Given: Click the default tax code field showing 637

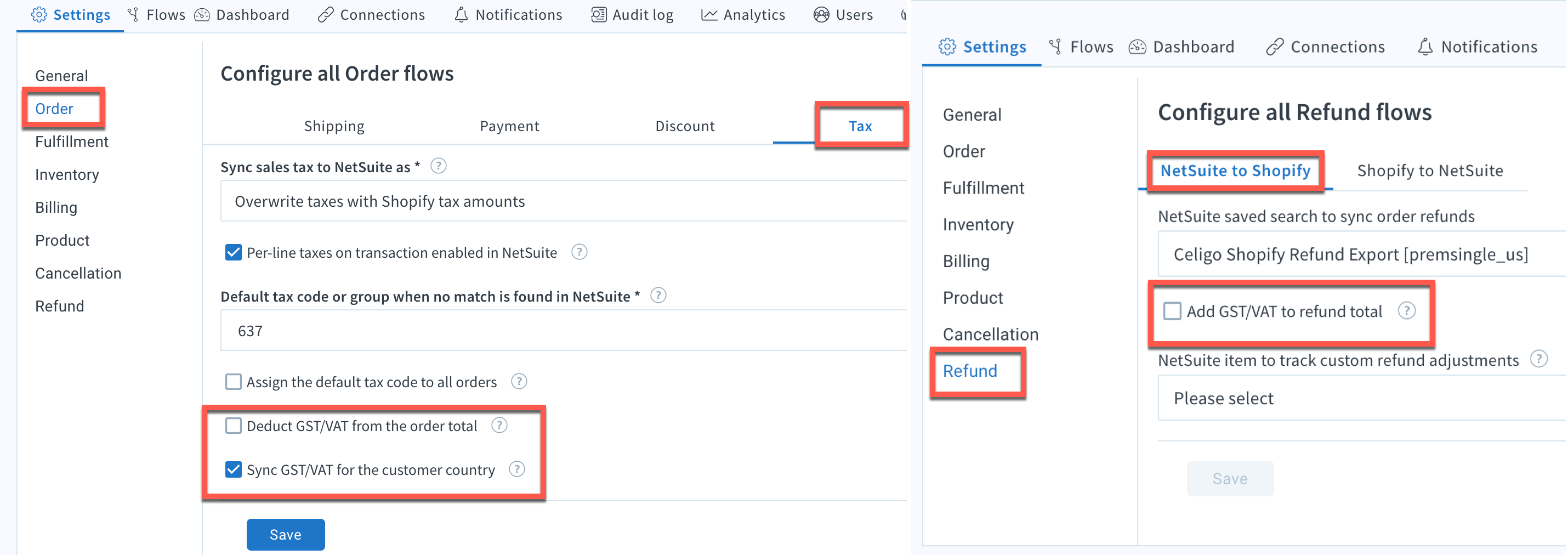Looking at the screenshot, I should coord(563,331).
